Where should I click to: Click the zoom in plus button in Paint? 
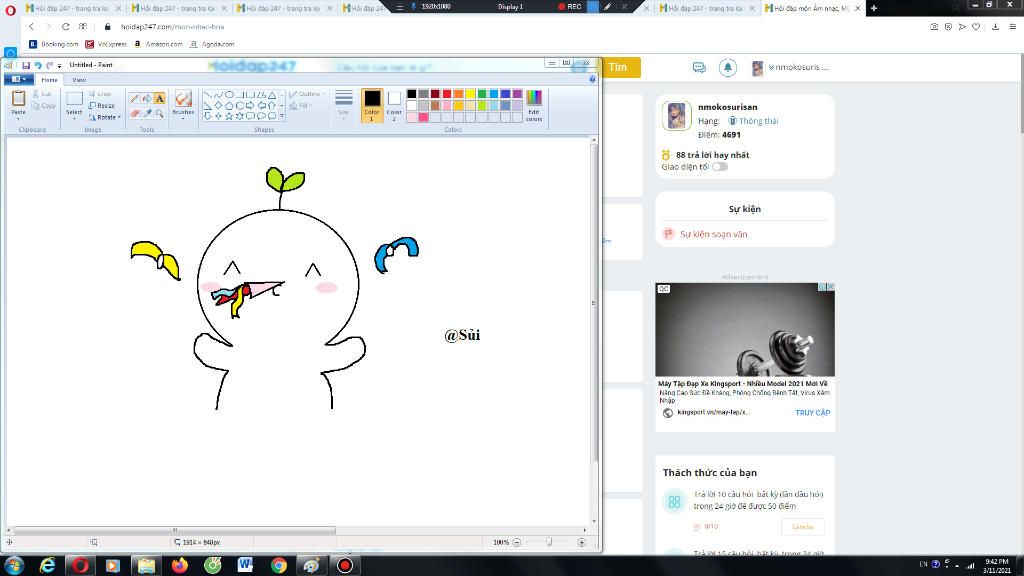click(581, 542)
